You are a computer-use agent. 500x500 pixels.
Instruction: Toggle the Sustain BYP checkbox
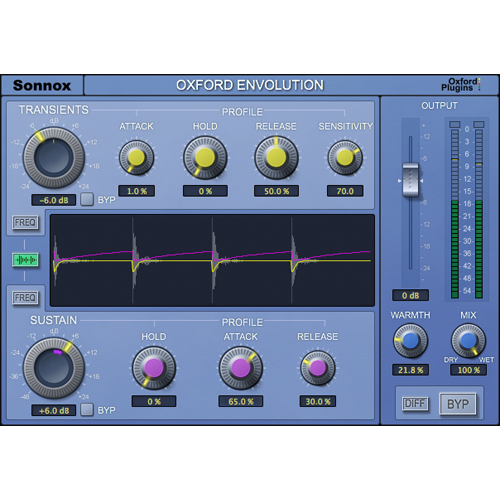pos(87,410)
